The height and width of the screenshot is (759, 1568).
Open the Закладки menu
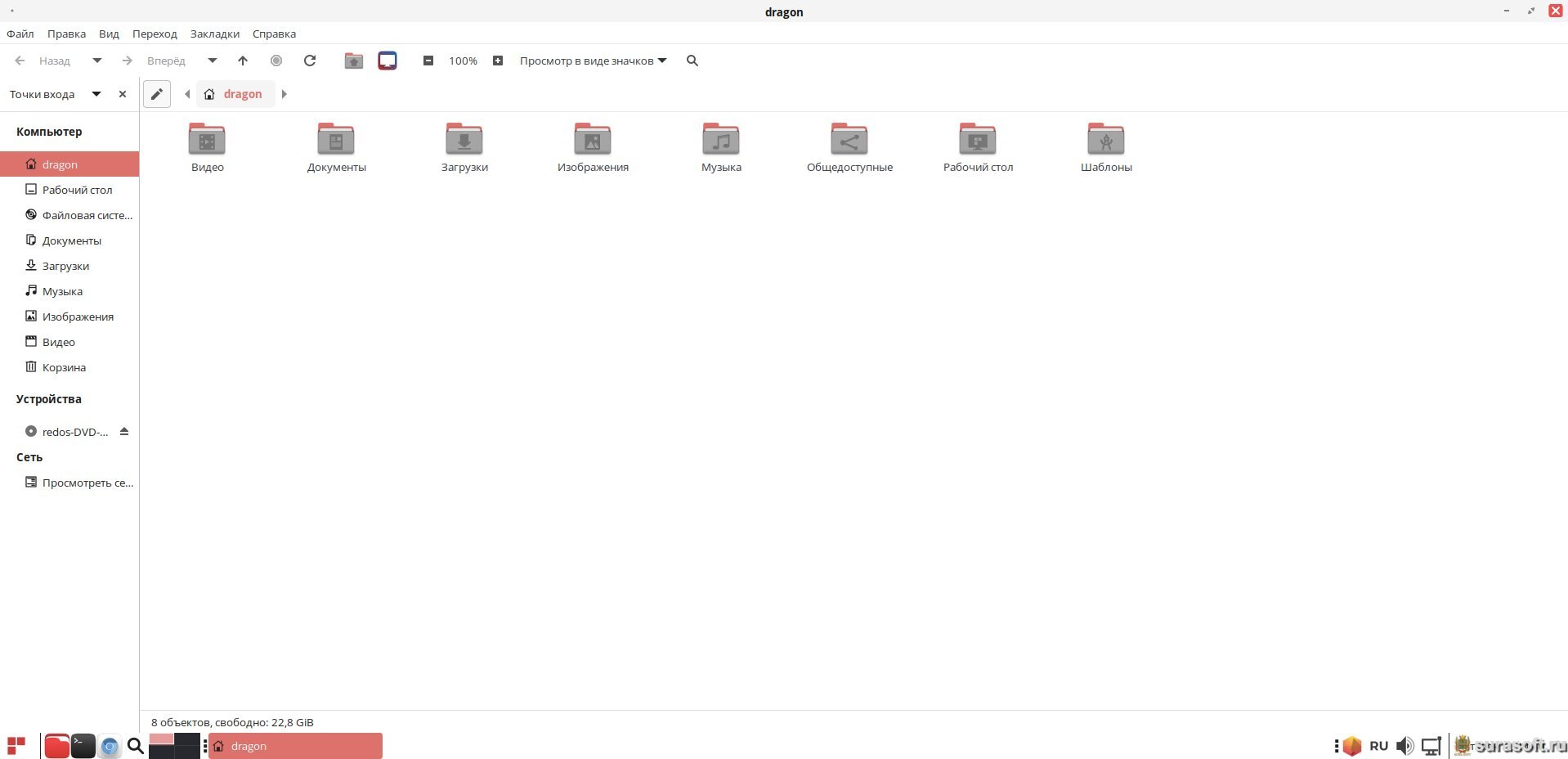pos(215,34)
